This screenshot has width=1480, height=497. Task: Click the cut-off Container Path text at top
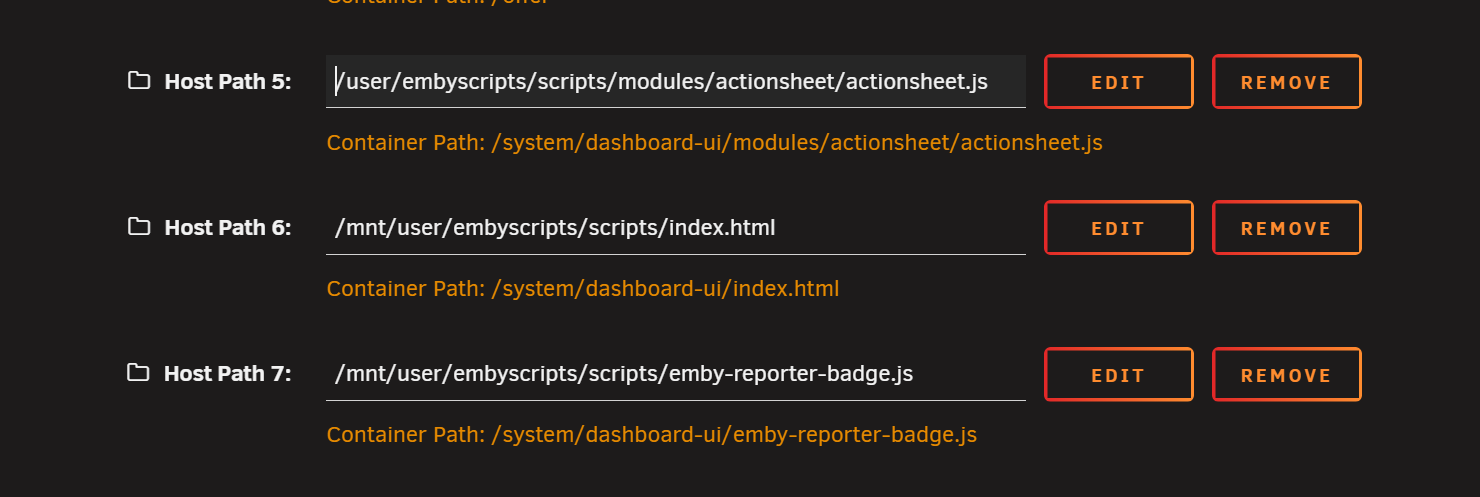pyautogui.click(x=437, y=2)
